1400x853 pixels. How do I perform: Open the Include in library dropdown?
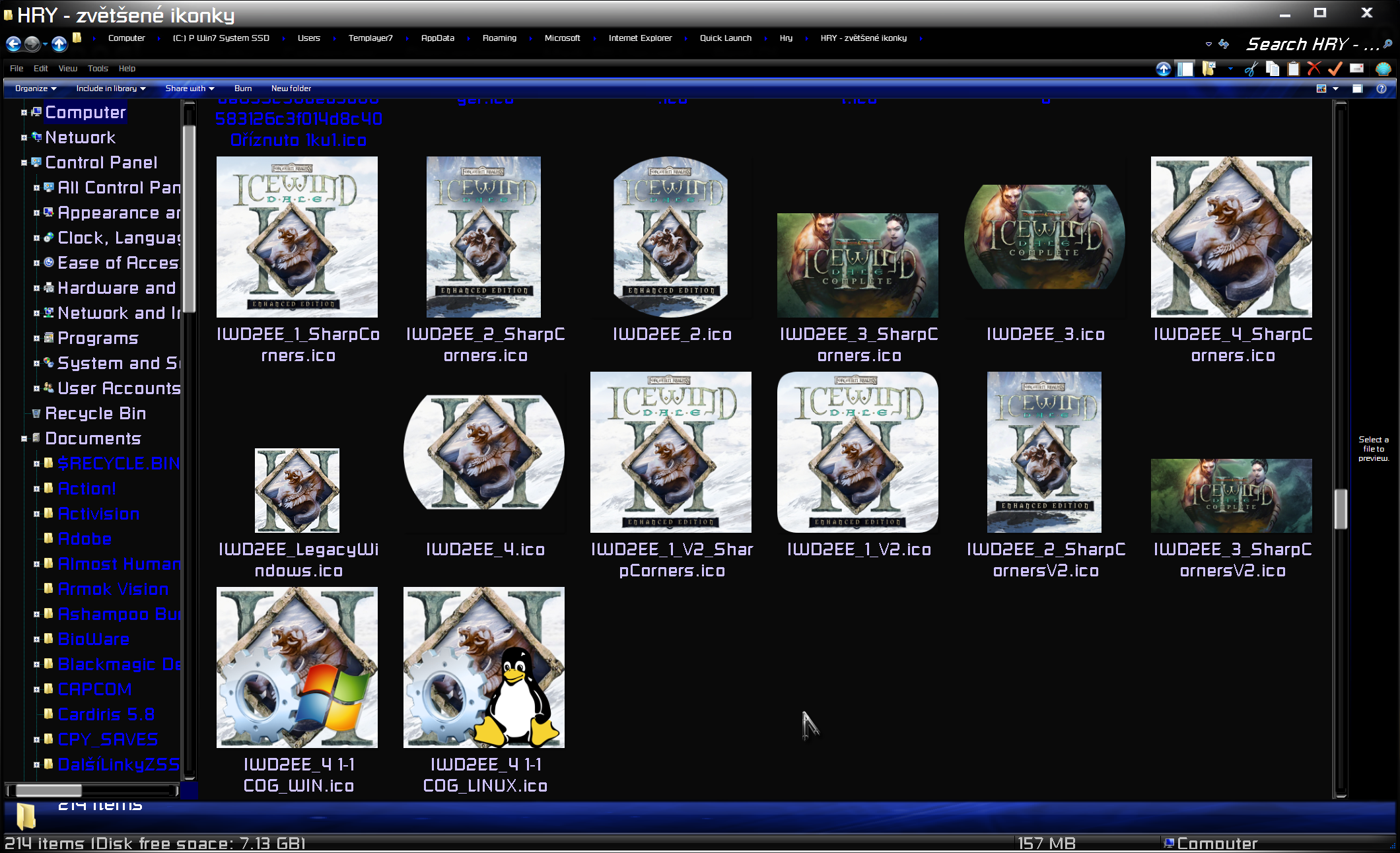111,88
